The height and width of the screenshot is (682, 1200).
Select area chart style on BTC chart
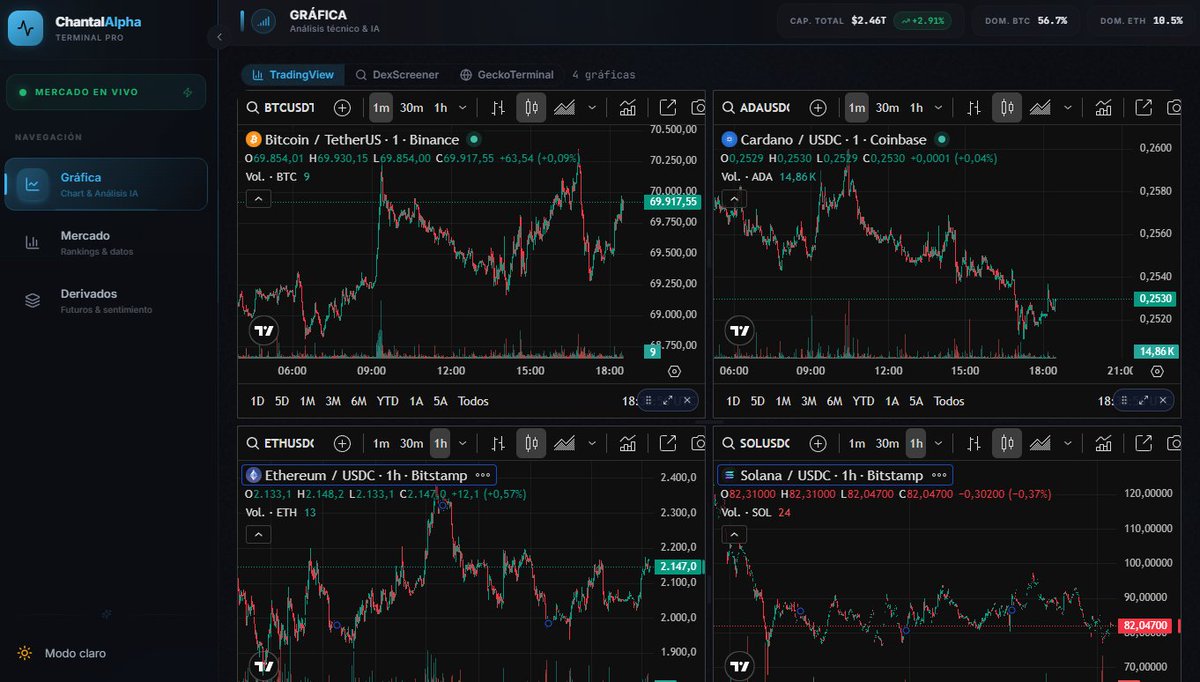tap(564, 108)
